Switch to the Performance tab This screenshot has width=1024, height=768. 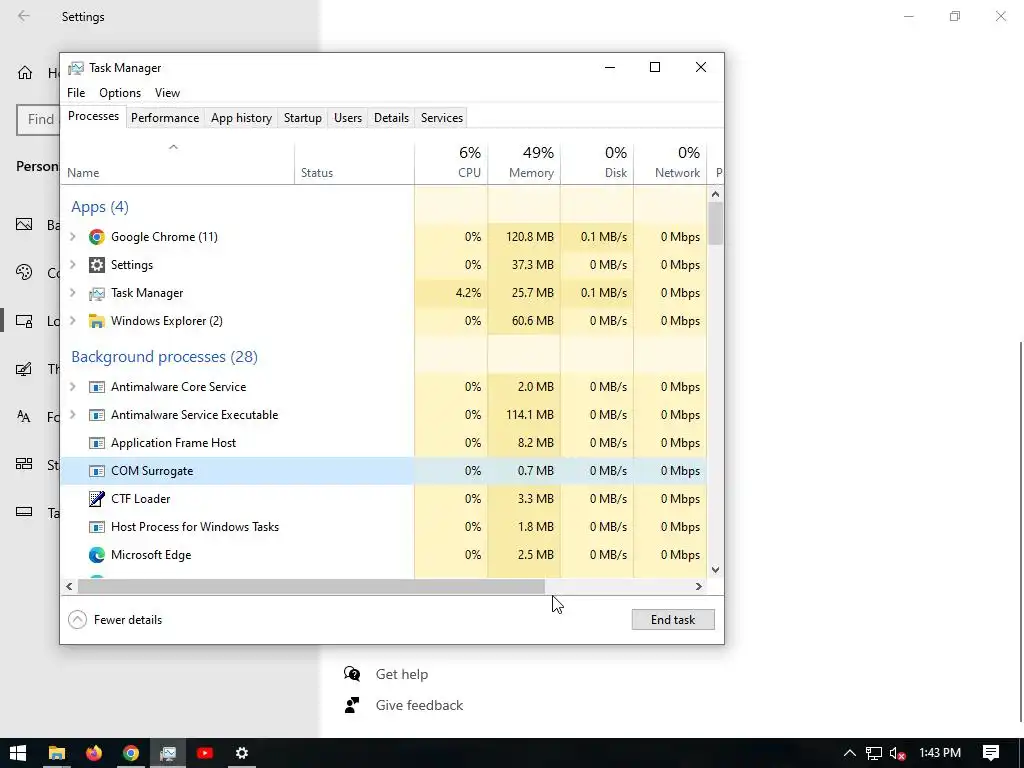pos(165,118)
